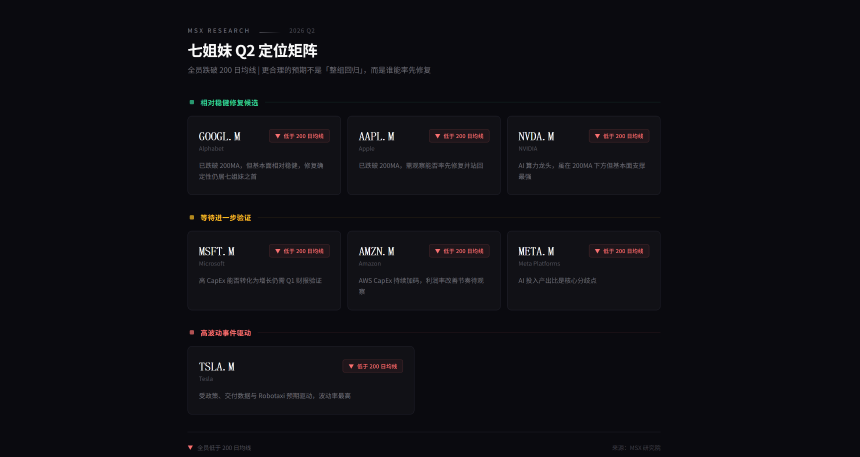Image resolution: width=860 pixels, height=457 pixels.
Task: Open the TSLA.M ticker title
Action: [x=216, y=367]
